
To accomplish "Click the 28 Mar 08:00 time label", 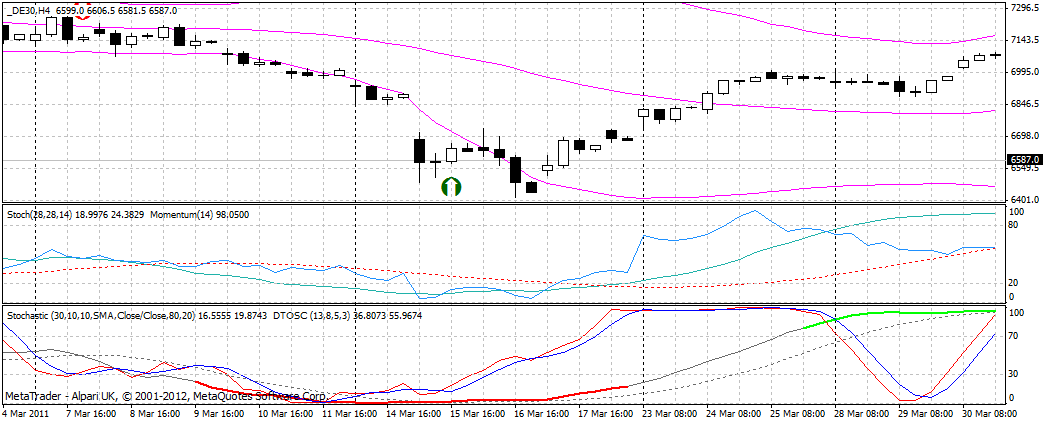I will tap(863, 413).
